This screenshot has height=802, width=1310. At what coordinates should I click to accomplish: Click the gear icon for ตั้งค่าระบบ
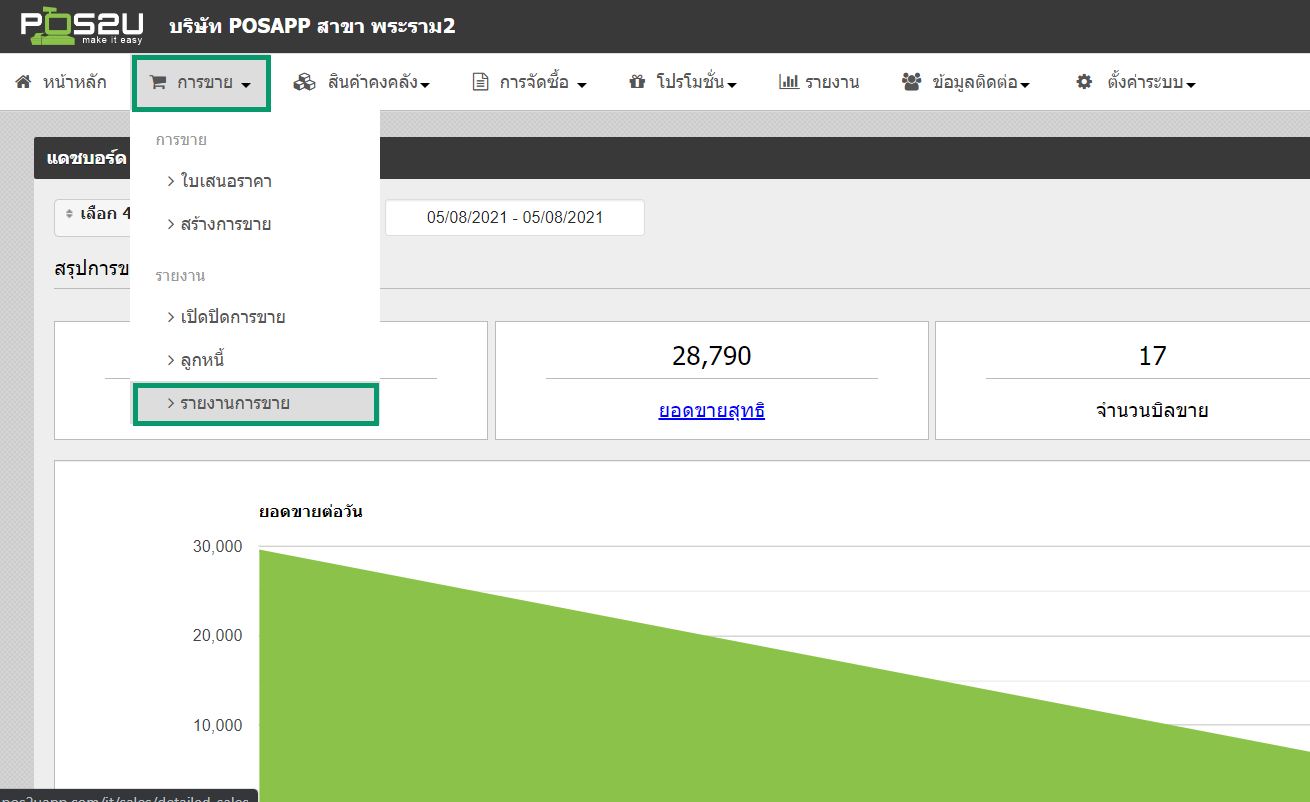click(x=1084, y=82)
